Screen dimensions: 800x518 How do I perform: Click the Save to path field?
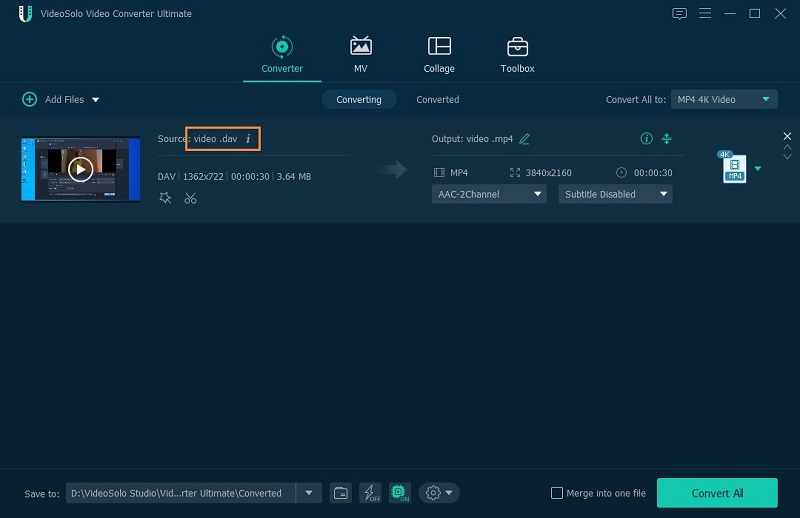click(x=181, y=493)
